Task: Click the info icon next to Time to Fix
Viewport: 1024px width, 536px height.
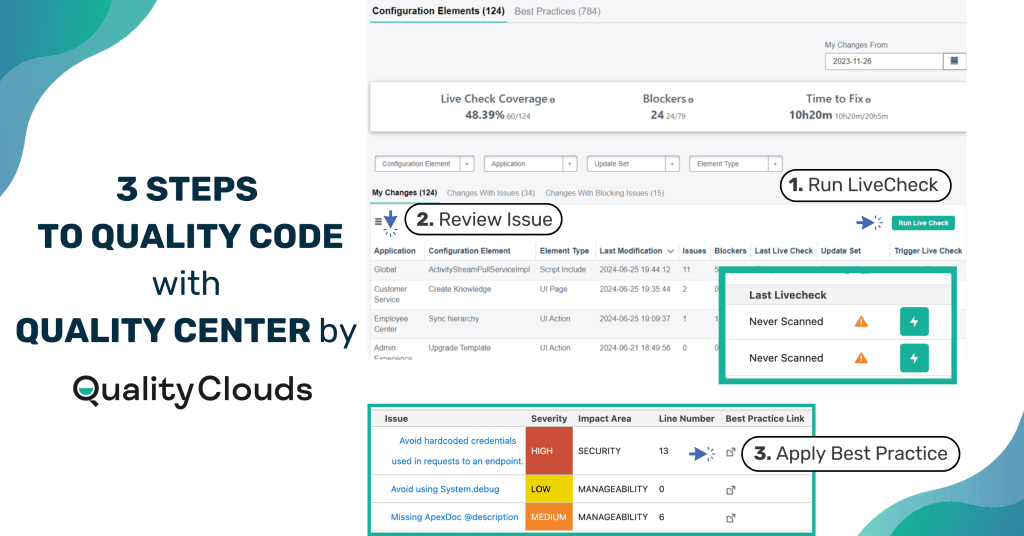Action: click(868, 100)
